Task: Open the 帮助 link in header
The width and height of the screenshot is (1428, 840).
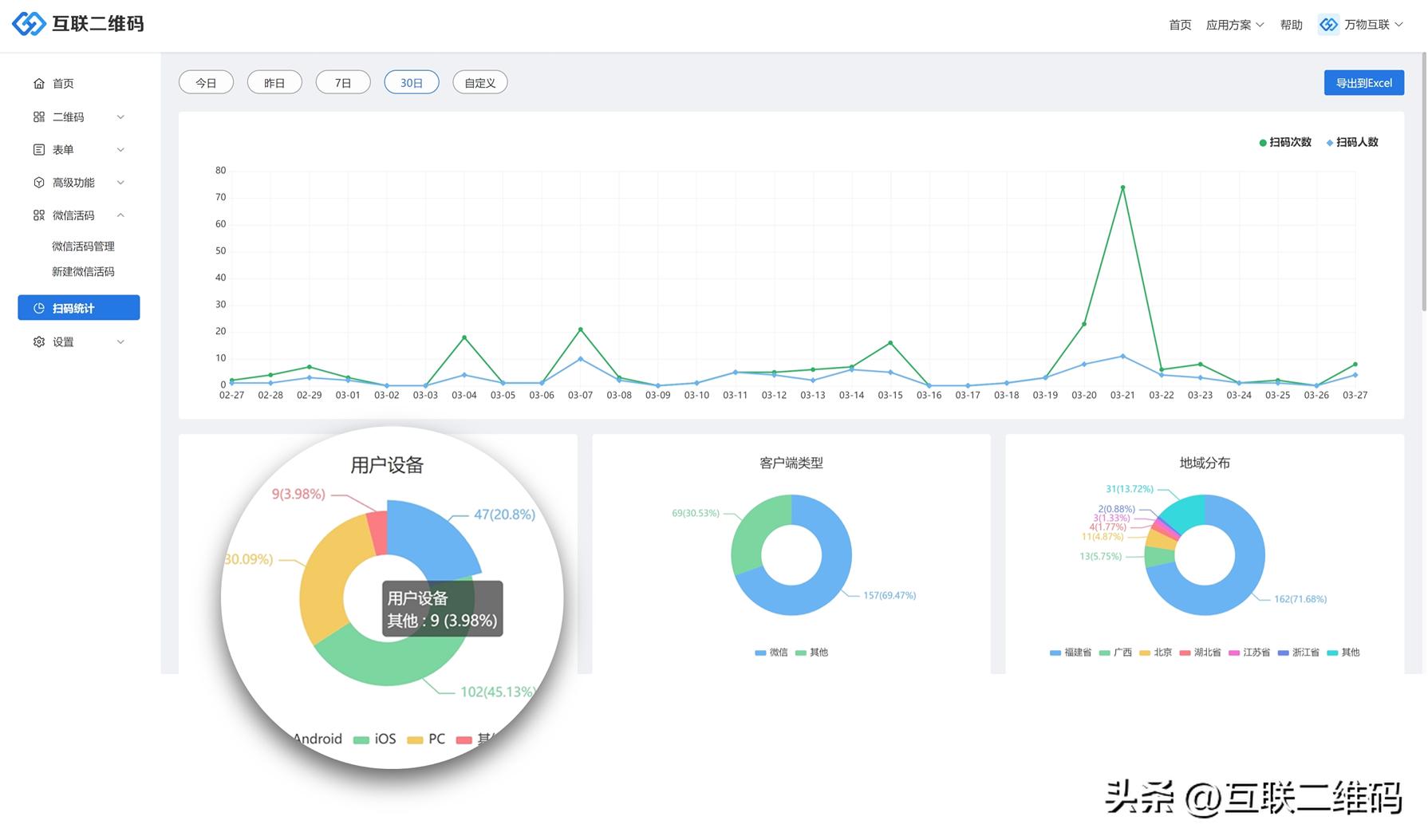Action: [1291, 25]
